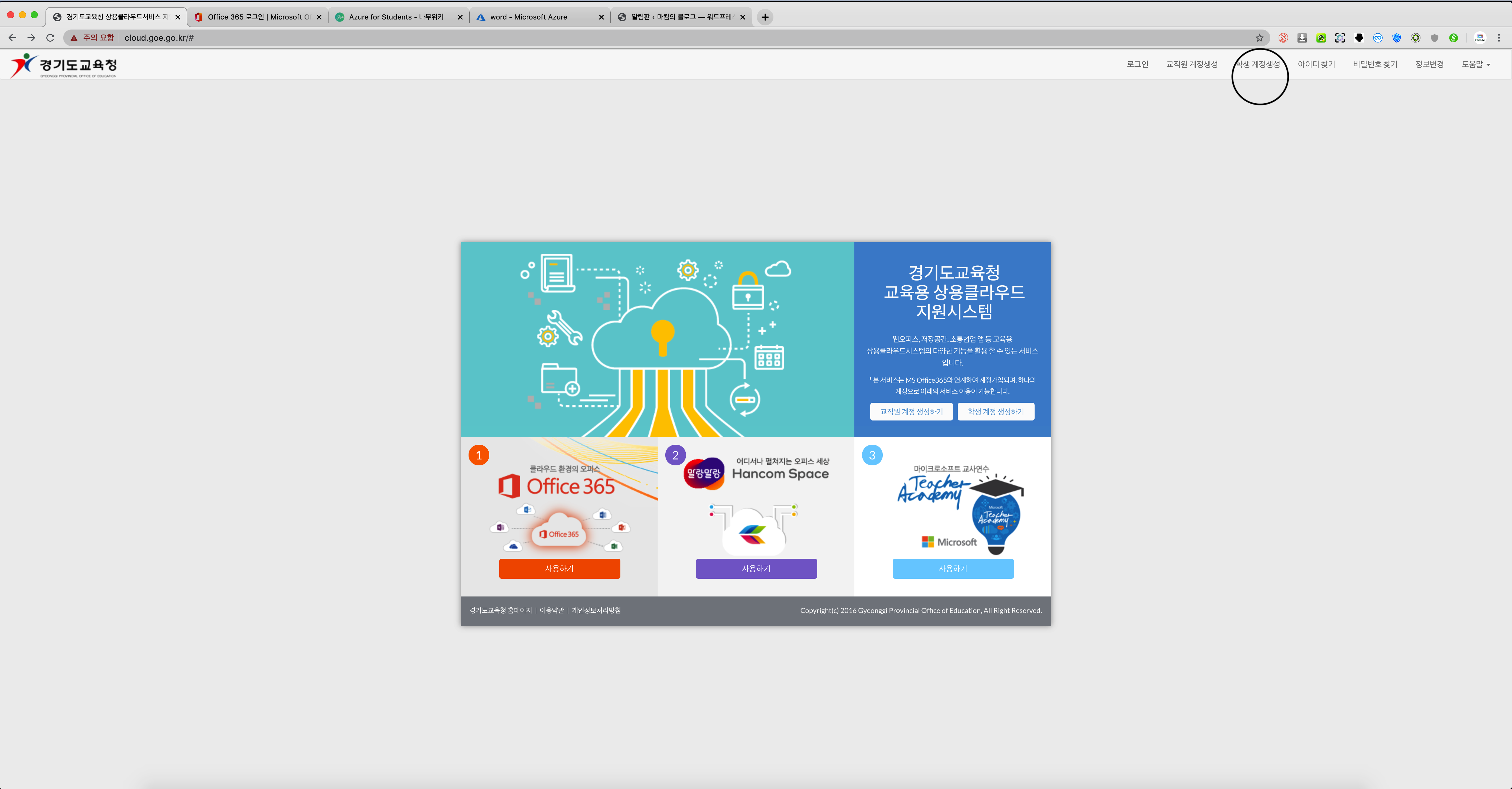This screenshot has width=1512, height=789.
Task: Click the 경기도교육청 logo in the header
Action: coord(64,65)
